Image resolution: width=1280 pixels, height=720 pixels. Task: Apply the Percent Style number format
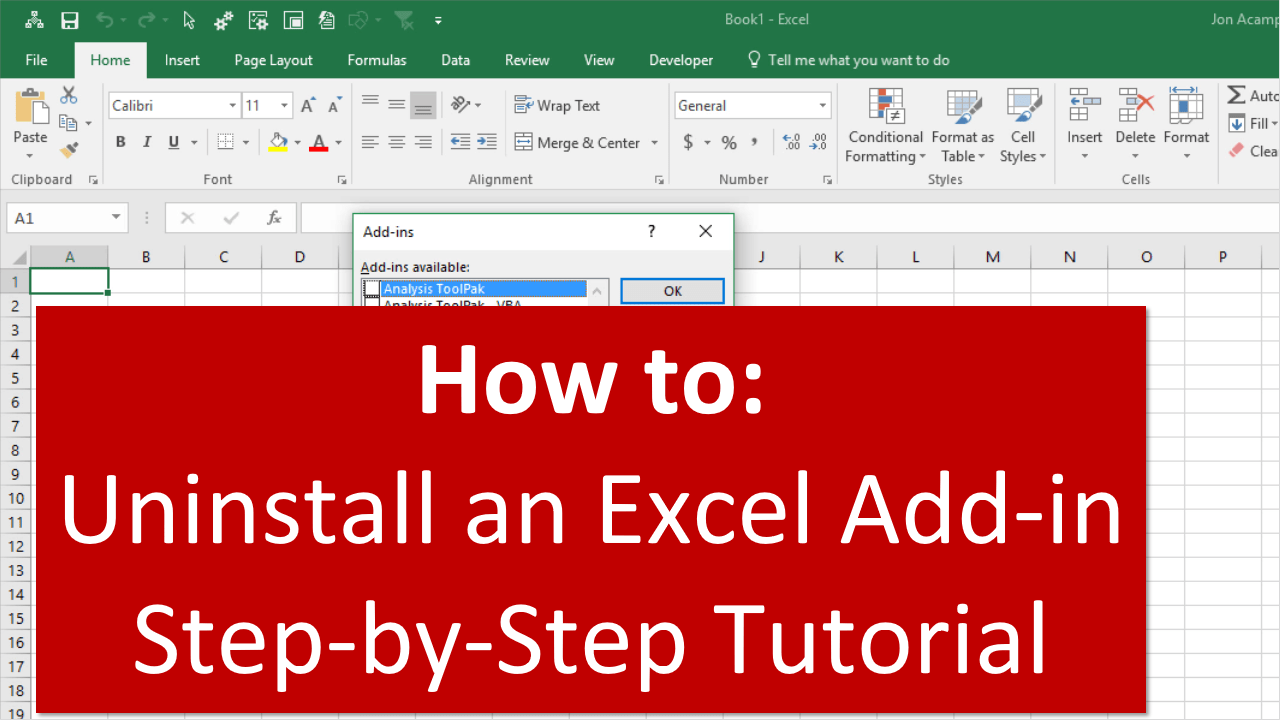tap(729, 142)
